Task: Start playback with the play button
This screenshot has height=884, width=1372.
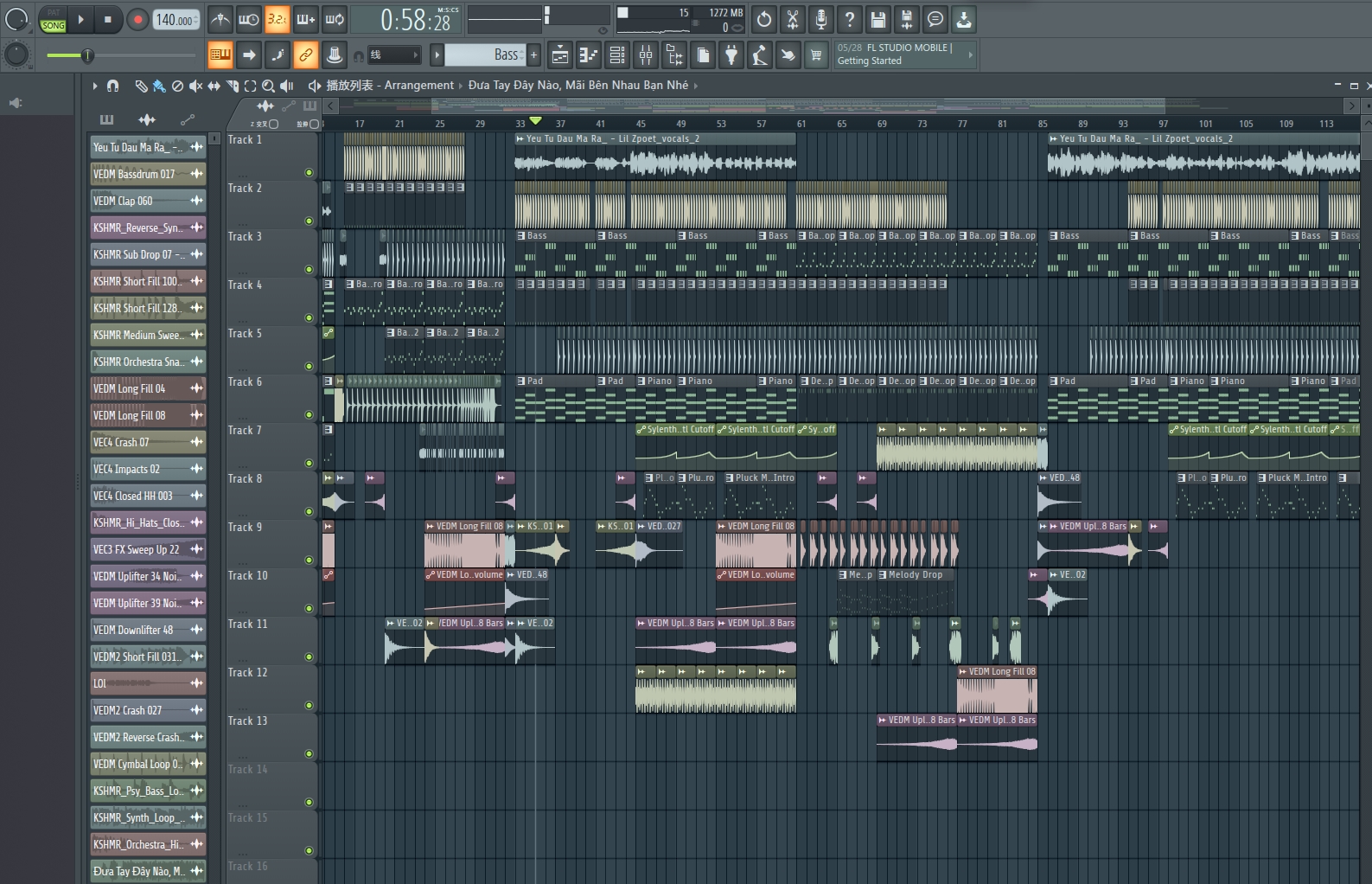Action: [x=80, y=19]
